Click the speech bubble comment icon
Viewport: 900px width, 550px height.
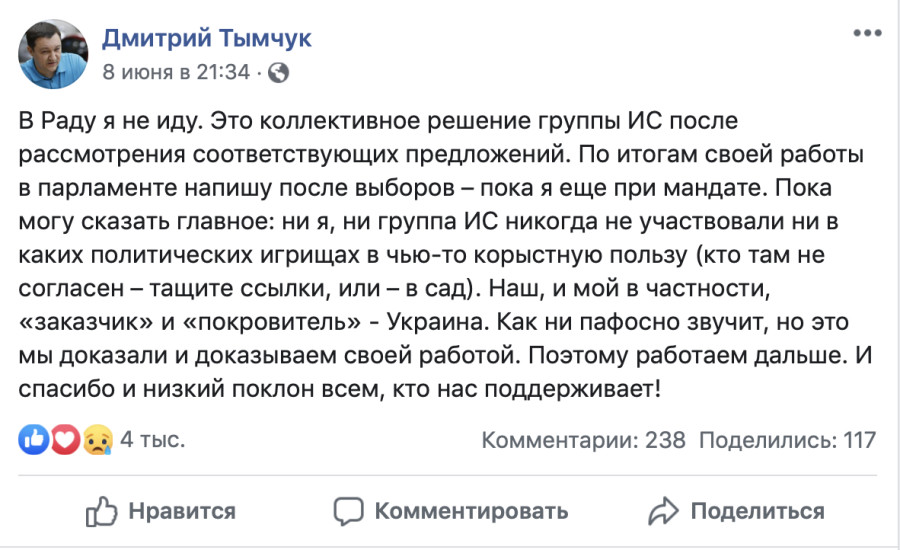pyautogui.click(x=348, y=511)
